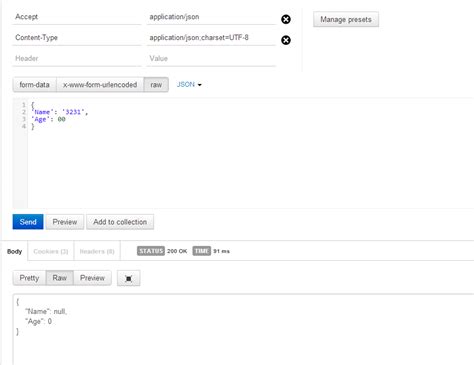Click the empty Header name field

pos(77,58)
